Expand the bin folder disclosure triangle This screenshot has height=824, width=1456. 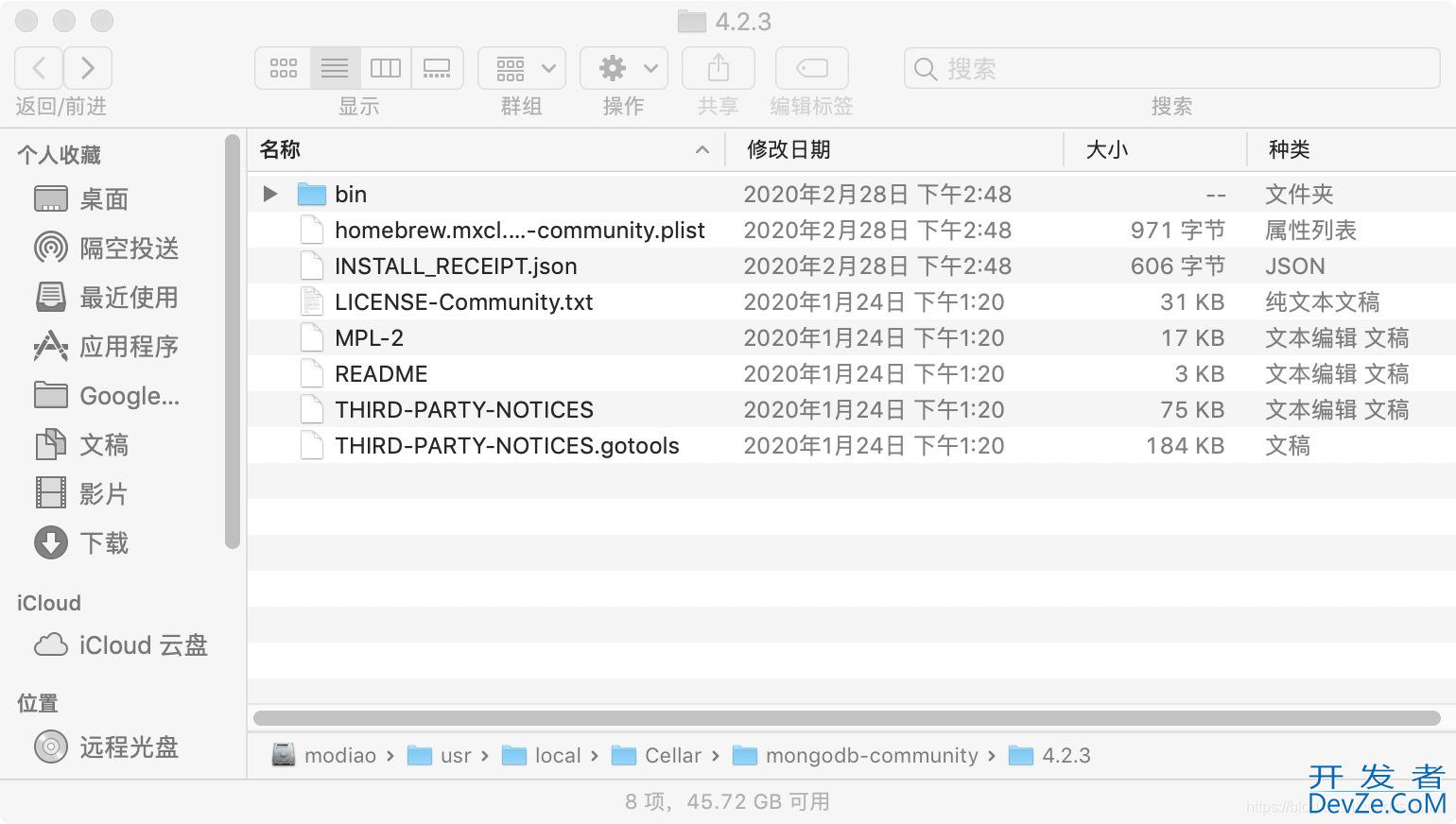(270, 194)
